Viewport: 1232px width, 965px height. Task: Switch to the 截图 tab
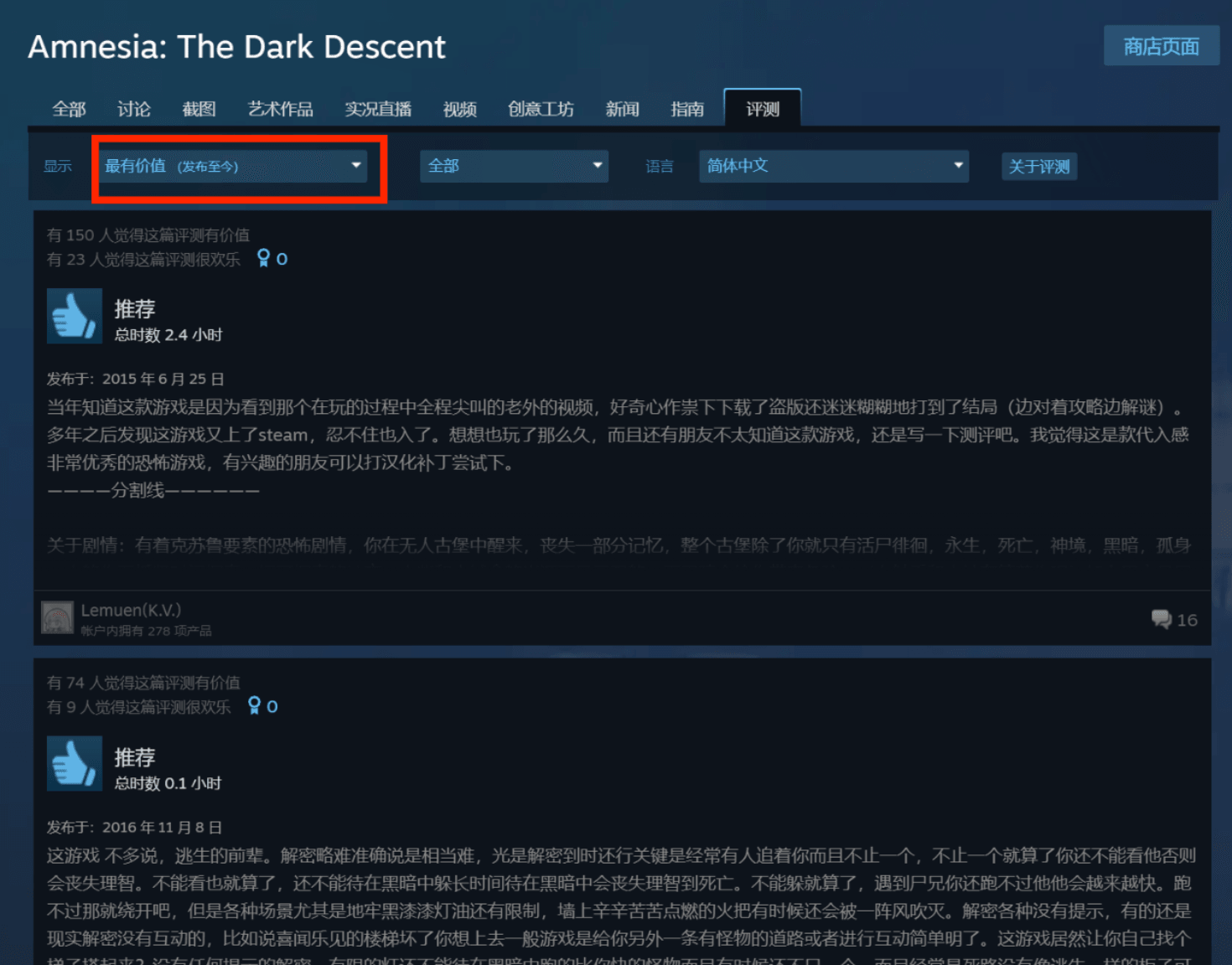click(199, 109)
